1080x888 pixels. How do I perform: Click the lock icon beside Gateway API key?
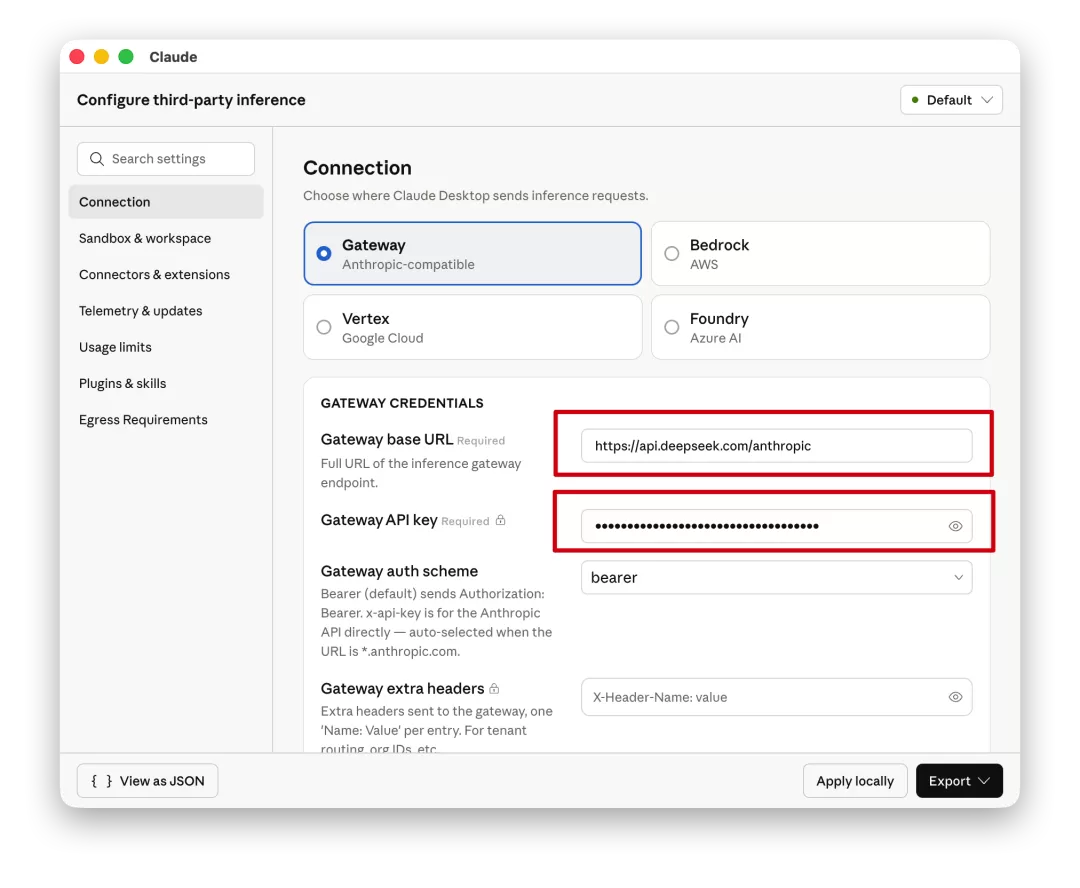(x=501, y=520)
